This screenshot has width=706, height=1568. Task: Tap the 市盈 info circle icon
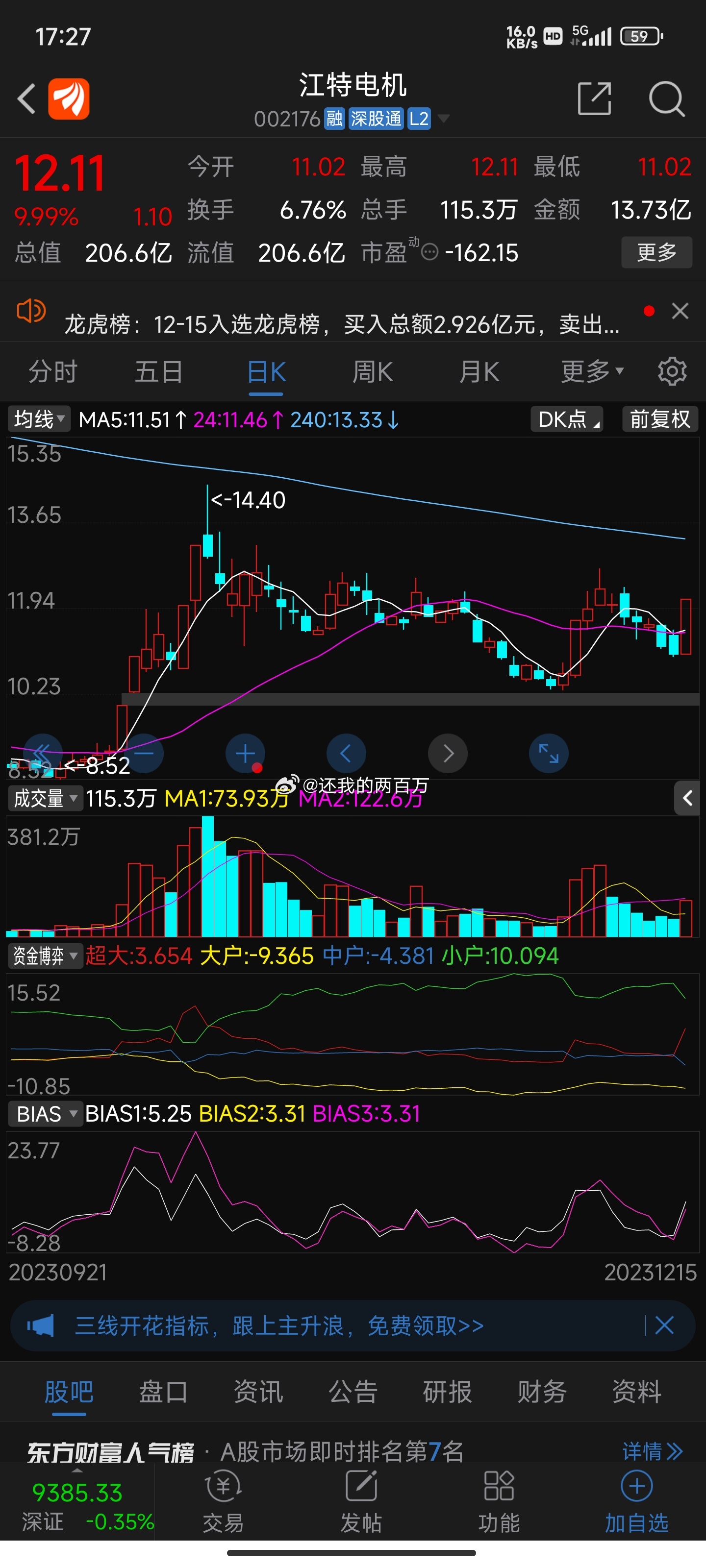coord(429,252)
